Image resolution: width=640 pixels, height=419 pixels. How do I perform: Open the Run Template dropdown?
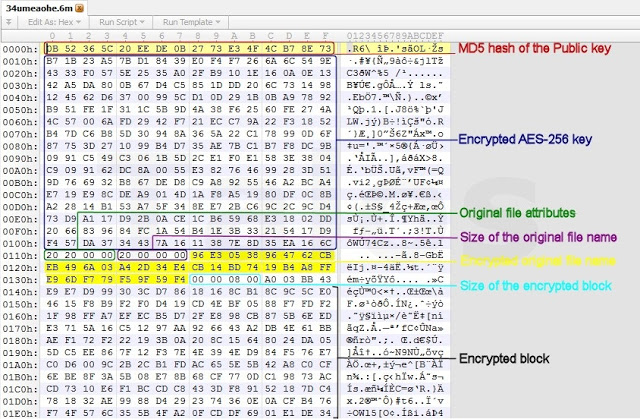(x=187, y=20)
